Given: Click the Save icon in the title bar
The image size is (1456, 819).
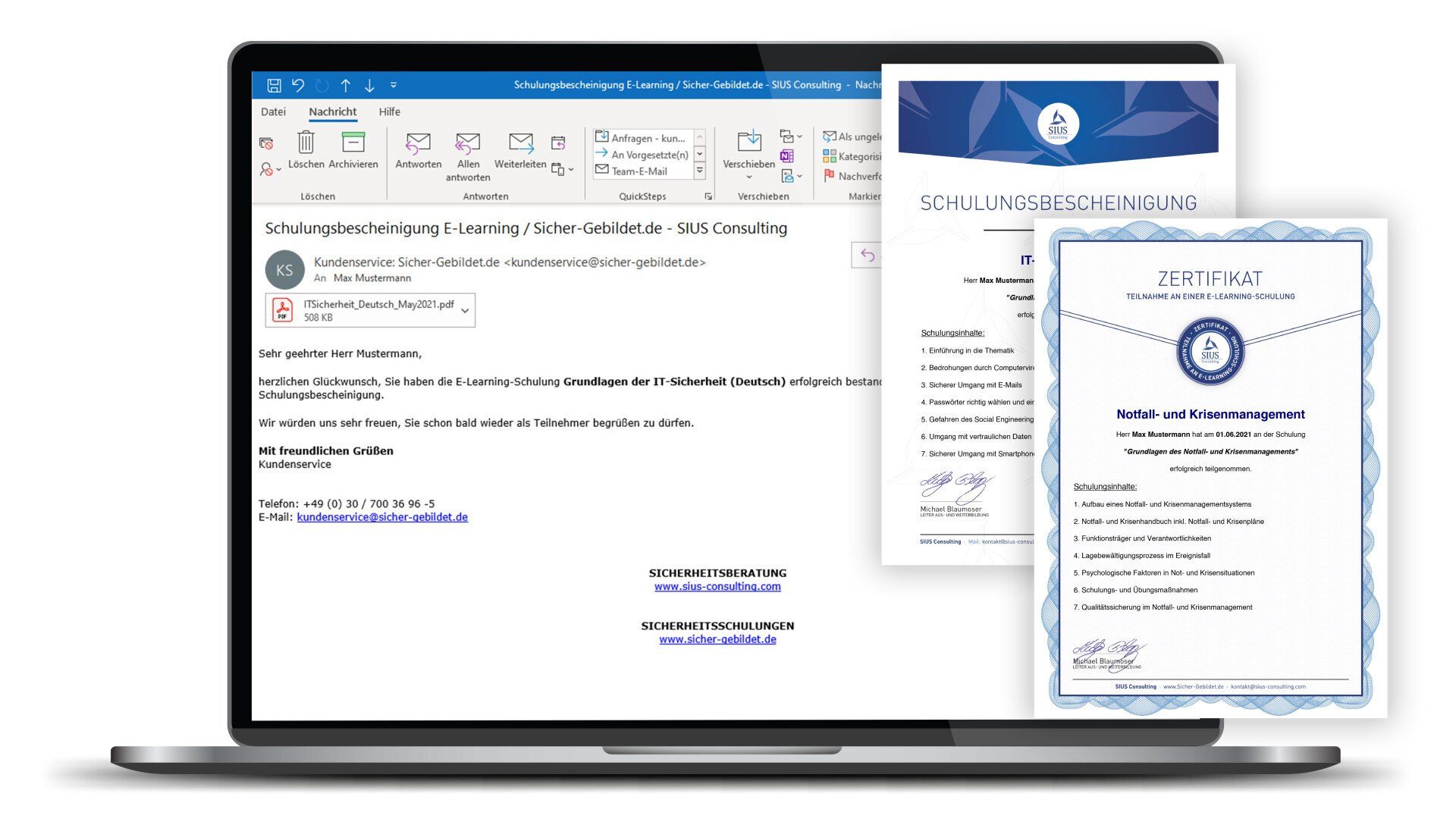Looking at the screenshot, I should [x=274, y=85].
